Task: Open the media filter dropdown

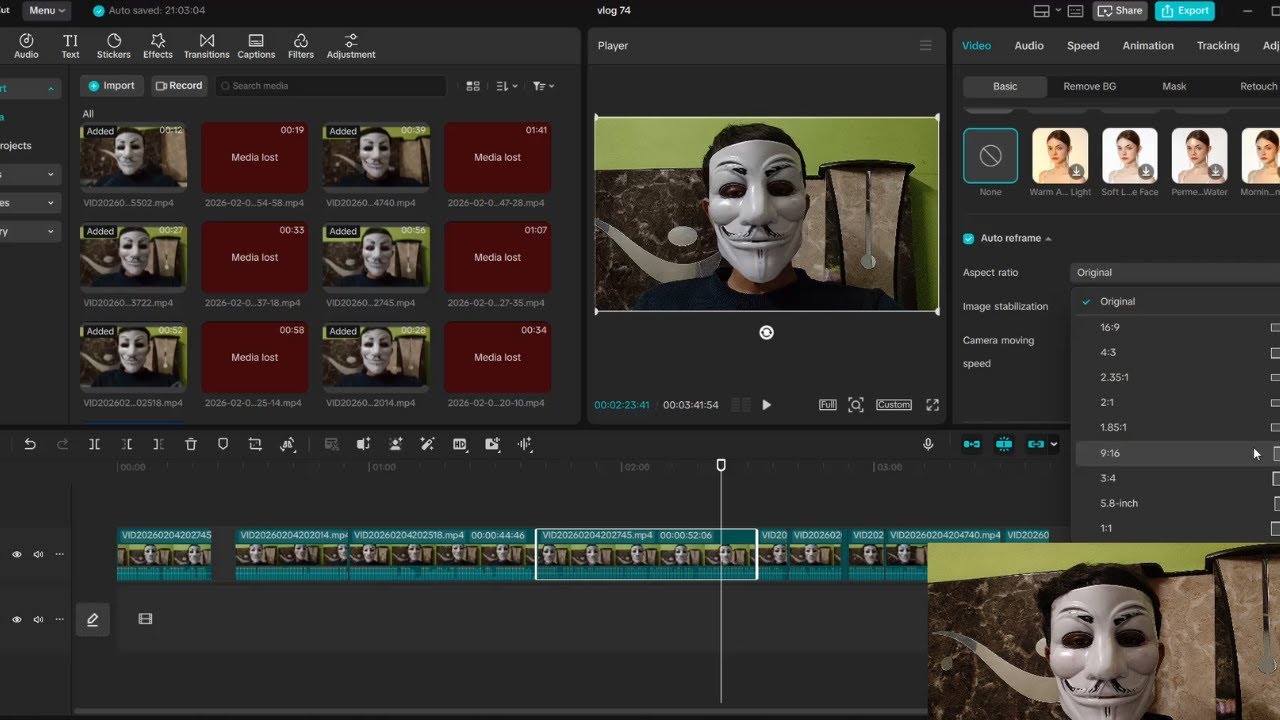Action: tap(543, 86)
